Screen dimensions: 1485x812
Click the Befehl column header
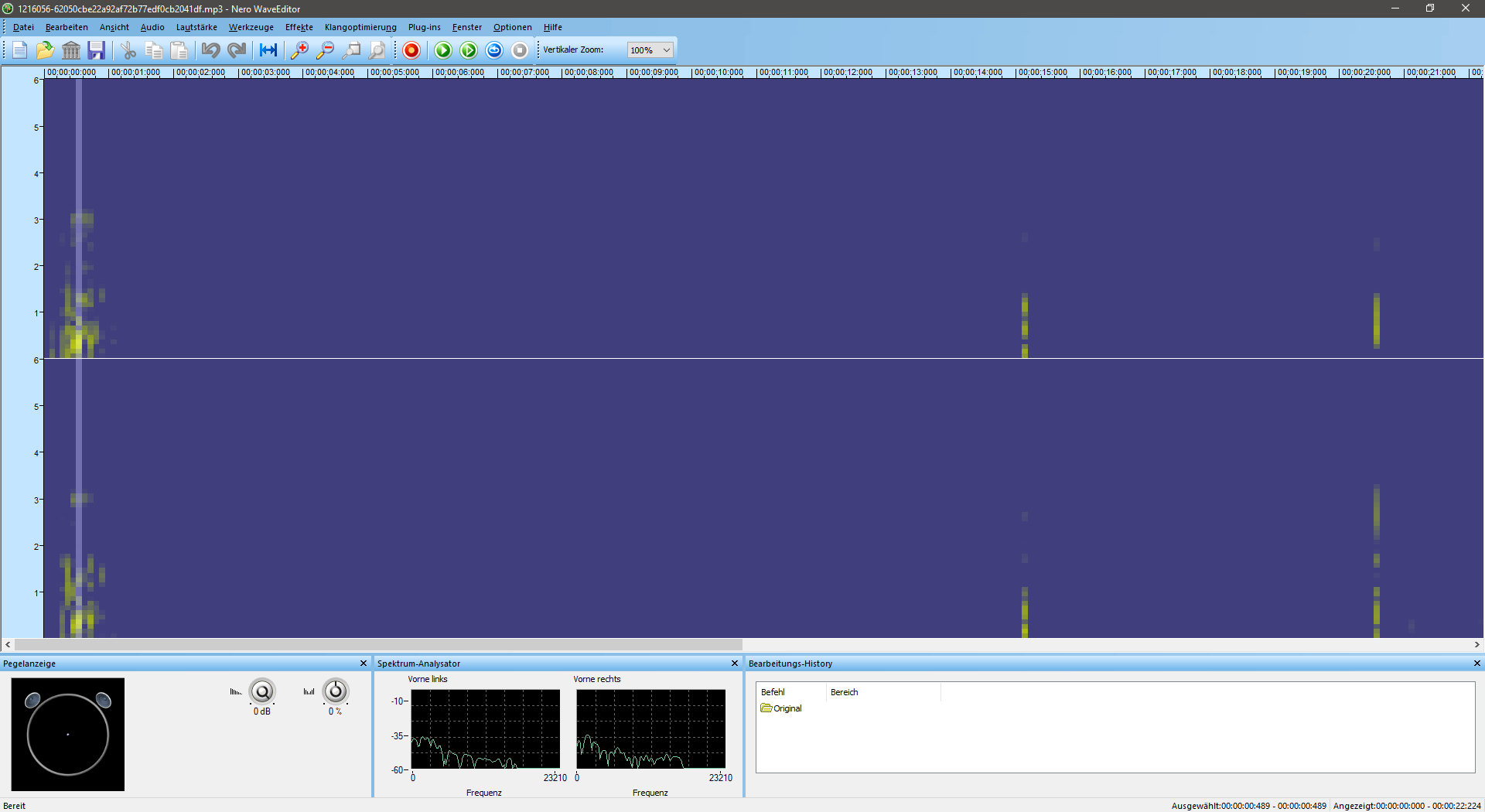click(791, 692)
